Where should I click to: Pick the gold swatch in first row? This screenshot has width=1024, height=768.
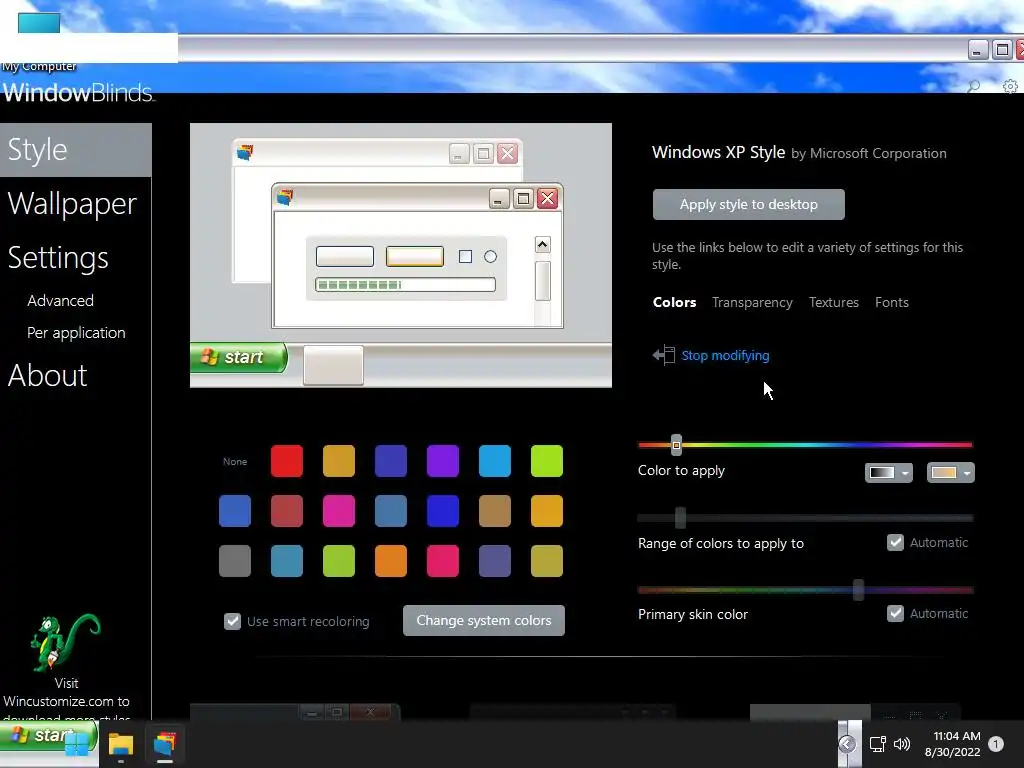339,461
